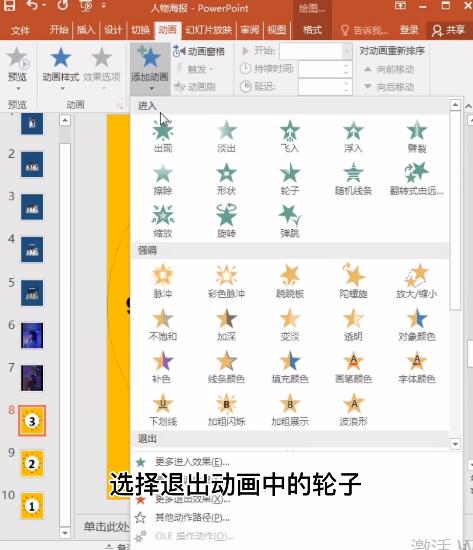473x550 pixels.
Task: Open the 格式 drawing tools tab
Action: coord(312,30)
